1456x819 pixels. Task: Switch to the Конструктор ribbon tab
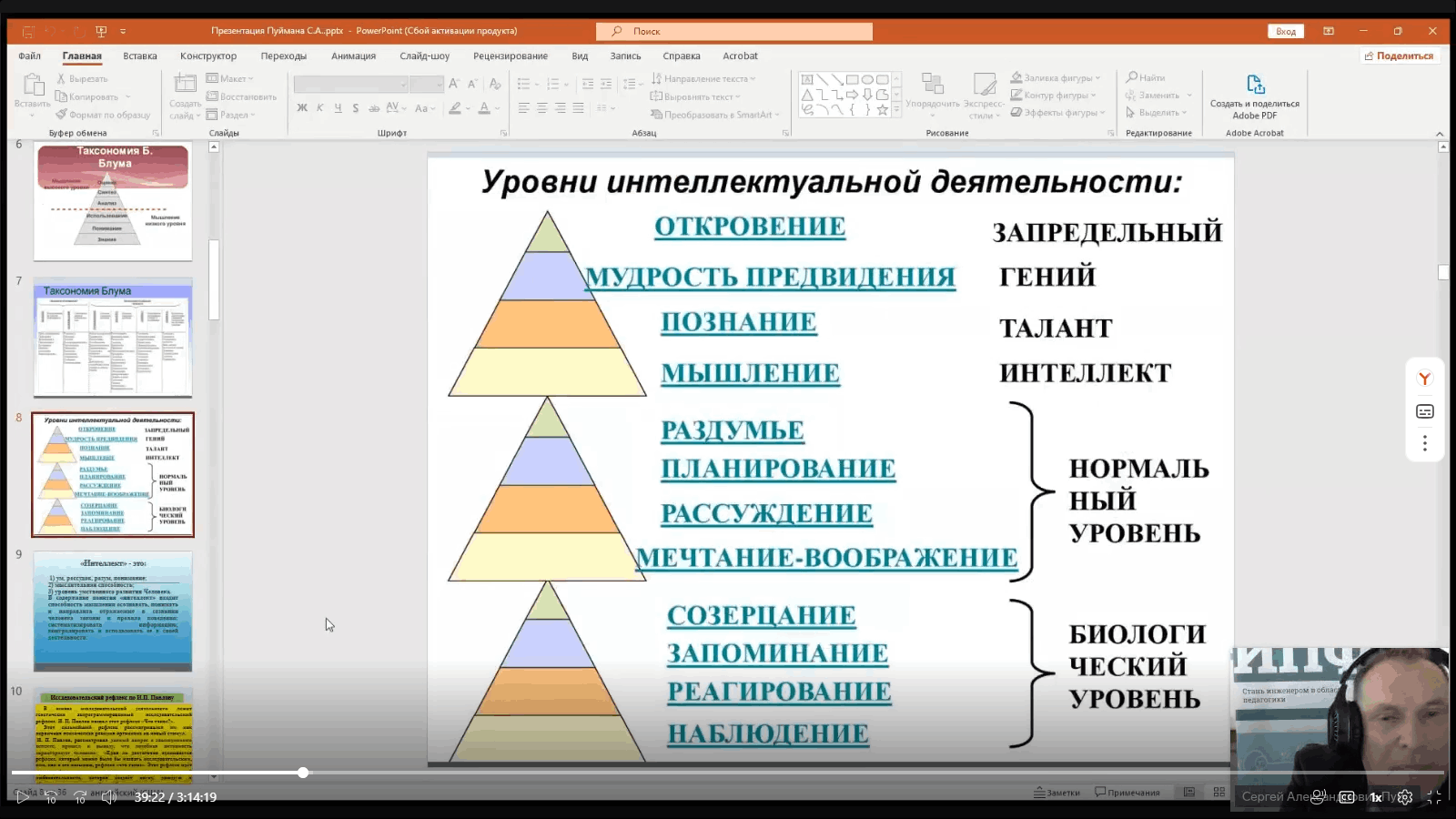[208, 56]
